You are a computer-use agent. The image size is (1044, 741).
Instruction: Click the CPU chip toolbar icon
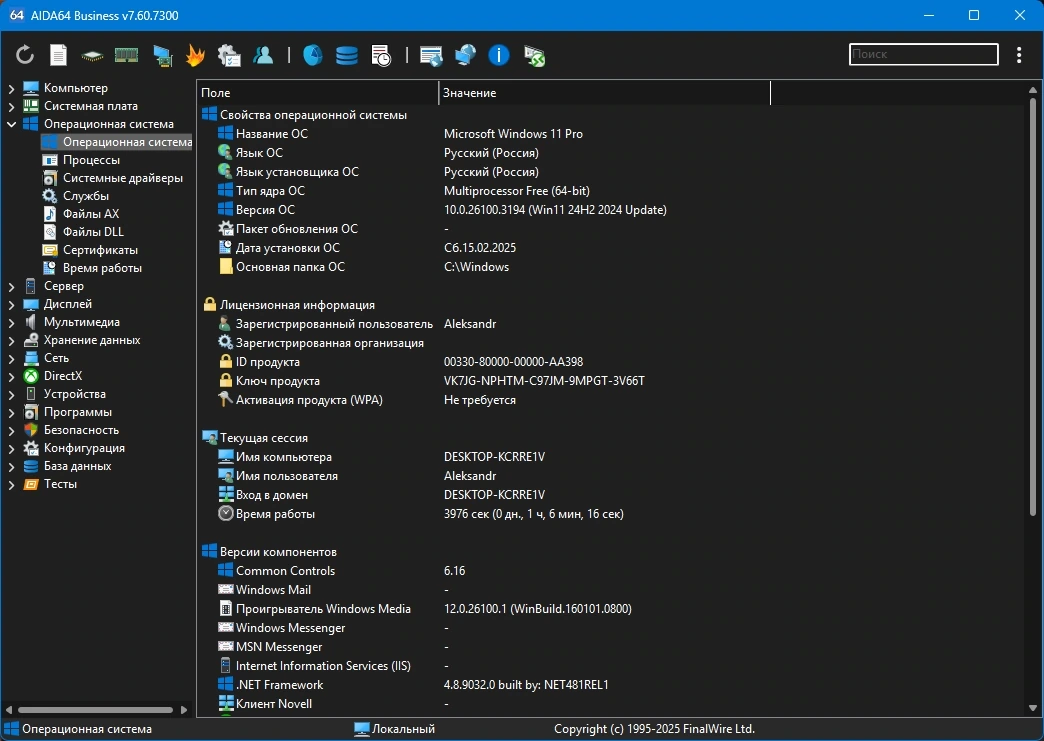pos(92,56)
